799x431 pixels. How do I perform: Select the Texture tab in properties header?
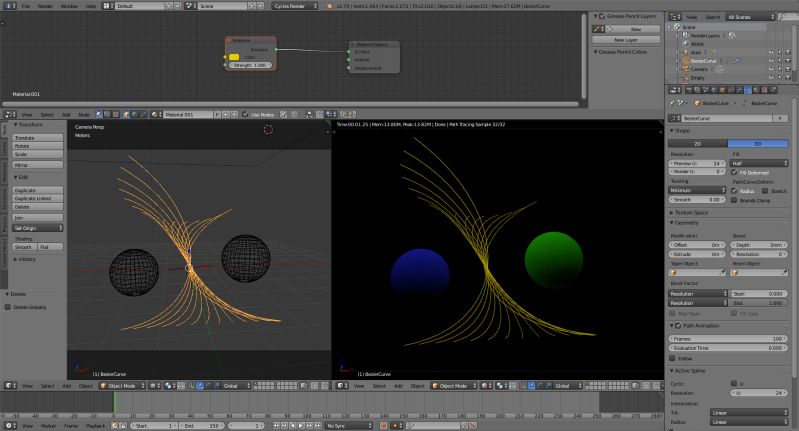[x=764, y=90]
